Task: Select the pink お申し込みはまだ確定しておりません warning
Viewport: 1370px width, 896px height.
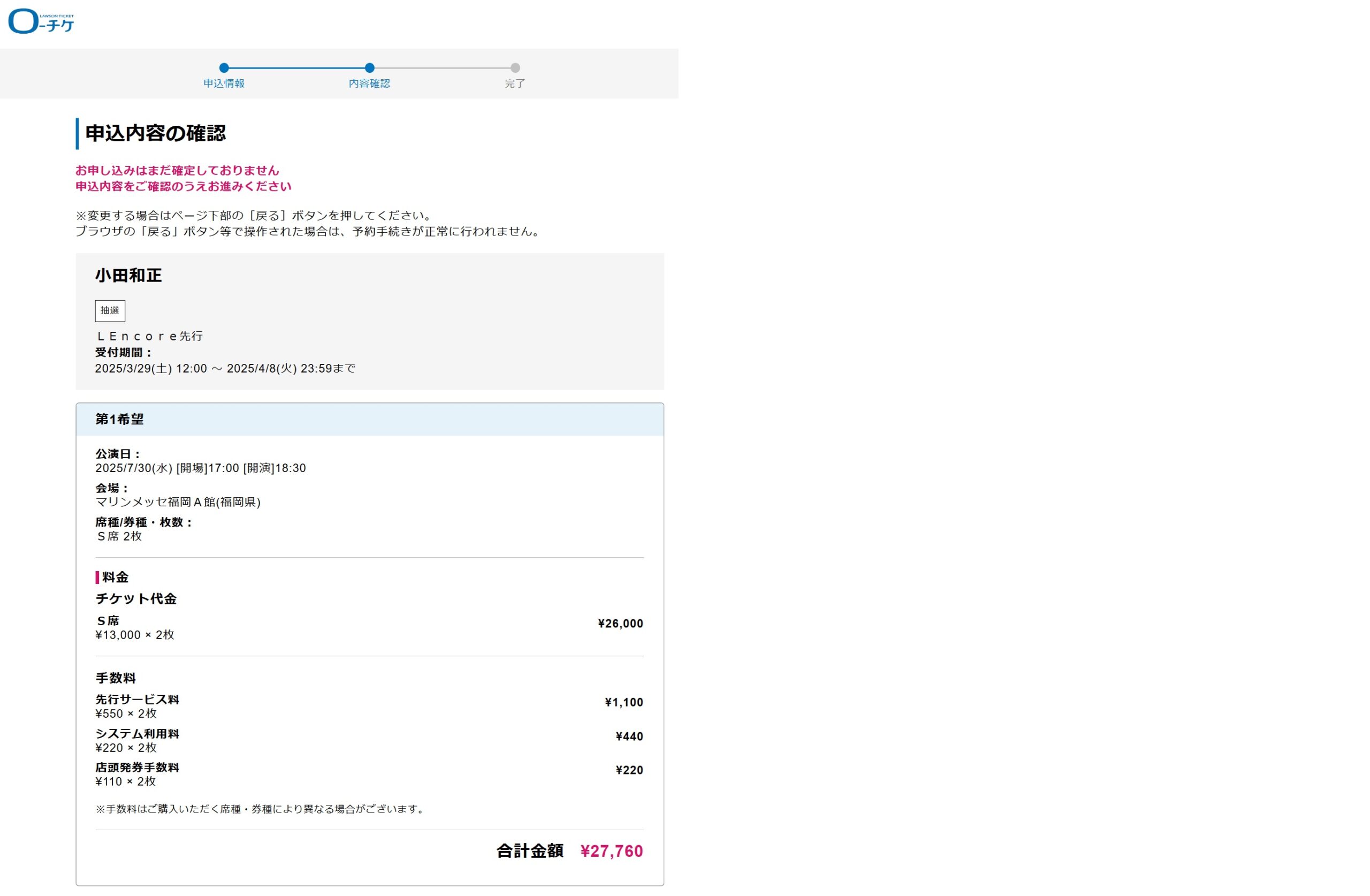Action: (177, 170)
